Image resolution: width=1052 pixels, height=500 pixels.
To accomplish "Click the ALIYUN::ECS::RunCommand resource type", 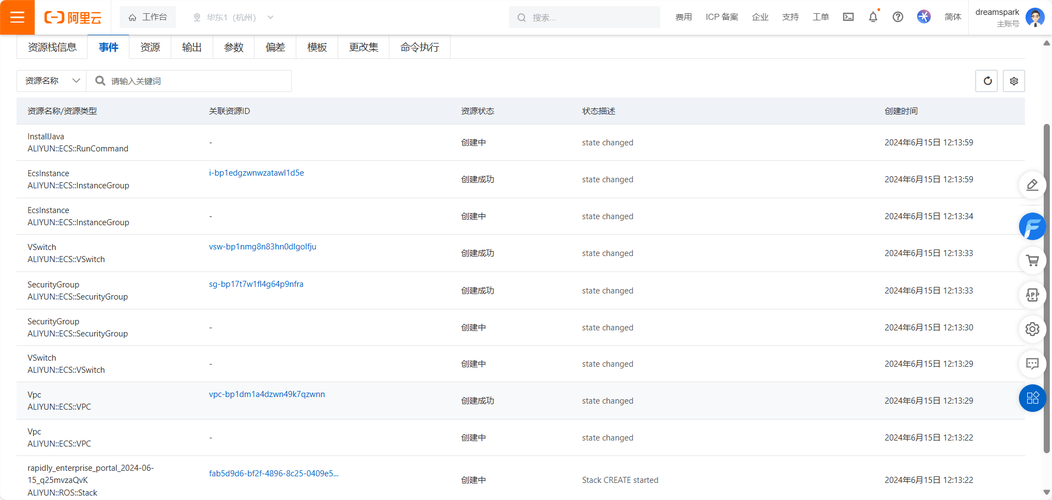I will (x=78, y=148).
